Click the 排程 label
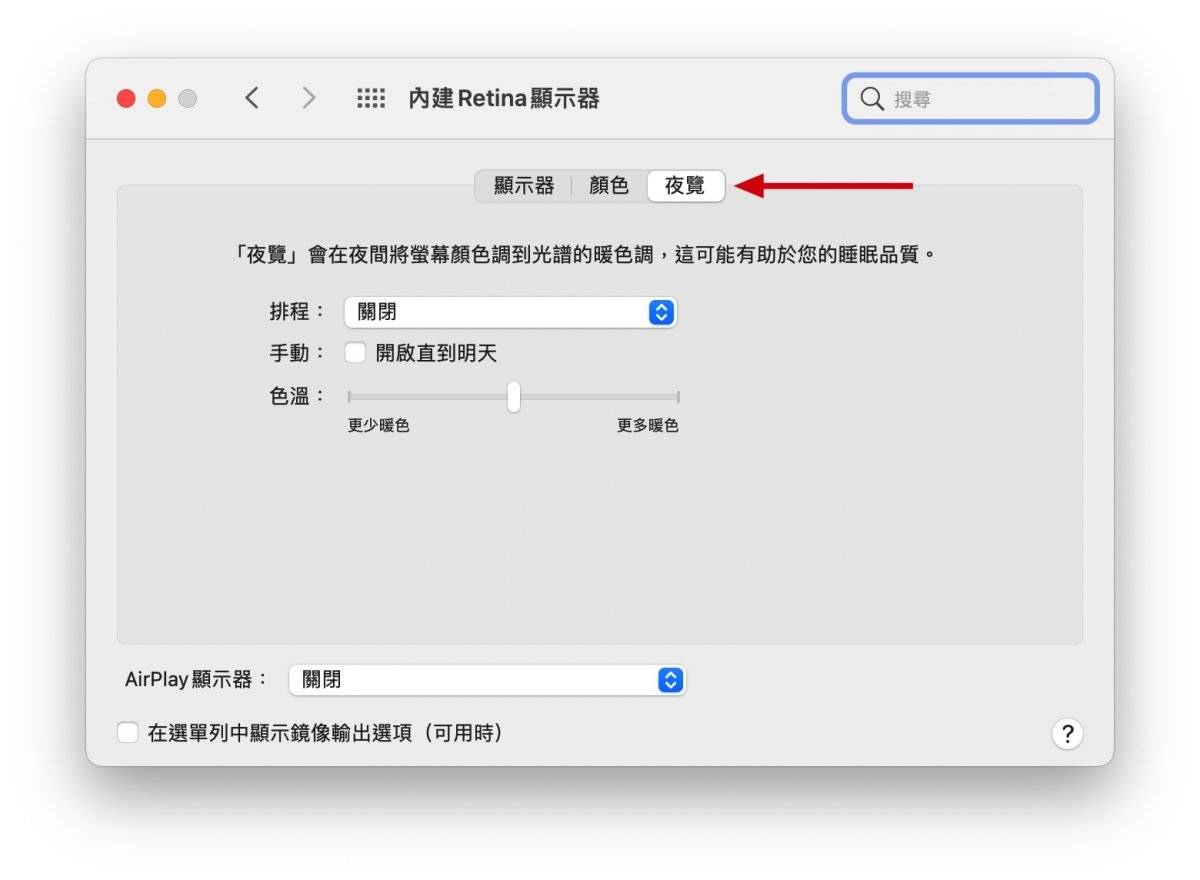Viewport: 1200px width, 880px height. coord(297,312)
